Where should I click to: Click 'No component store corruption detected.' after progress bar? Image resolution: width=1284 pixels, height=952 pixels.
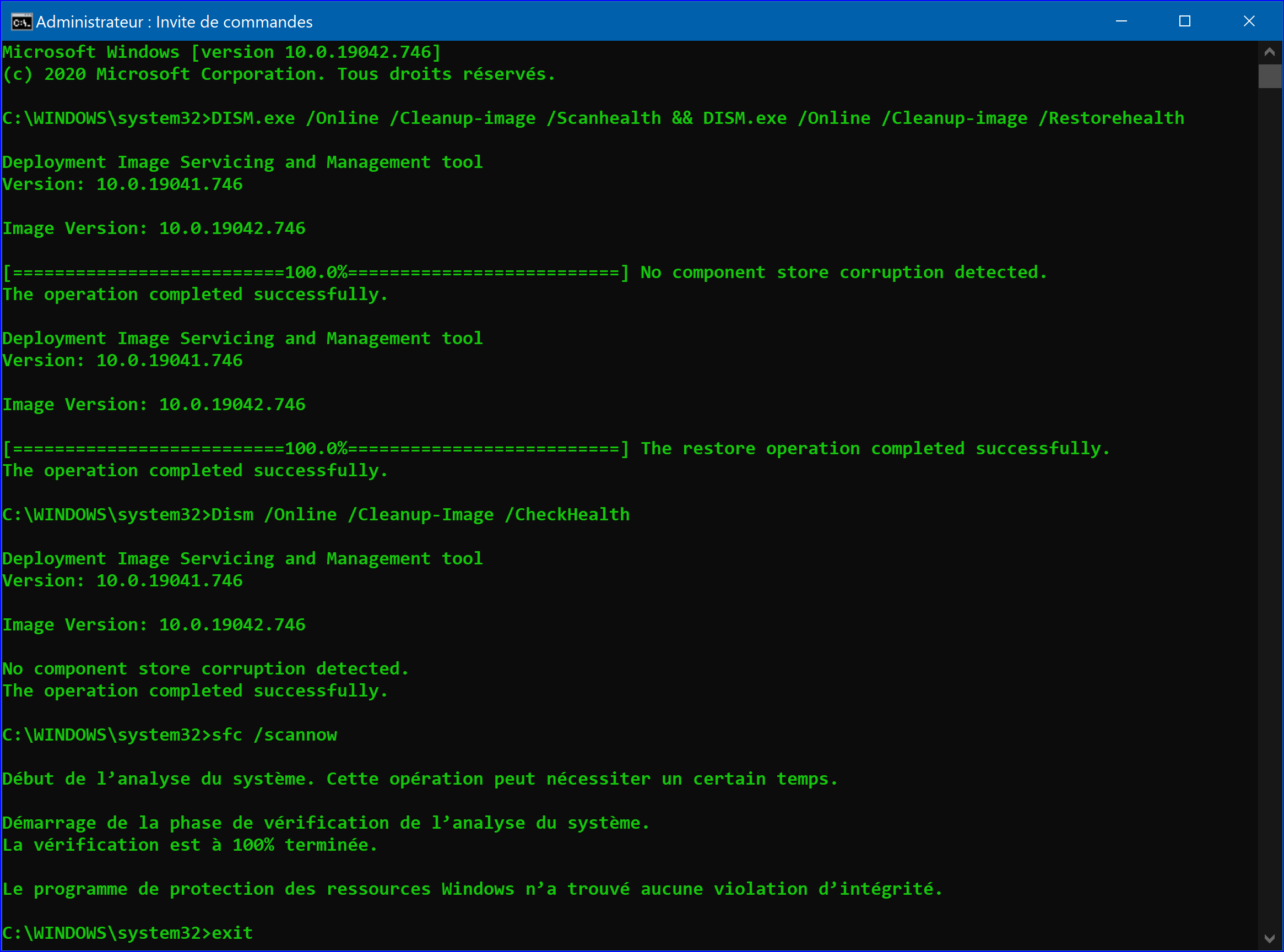(844, 272)
